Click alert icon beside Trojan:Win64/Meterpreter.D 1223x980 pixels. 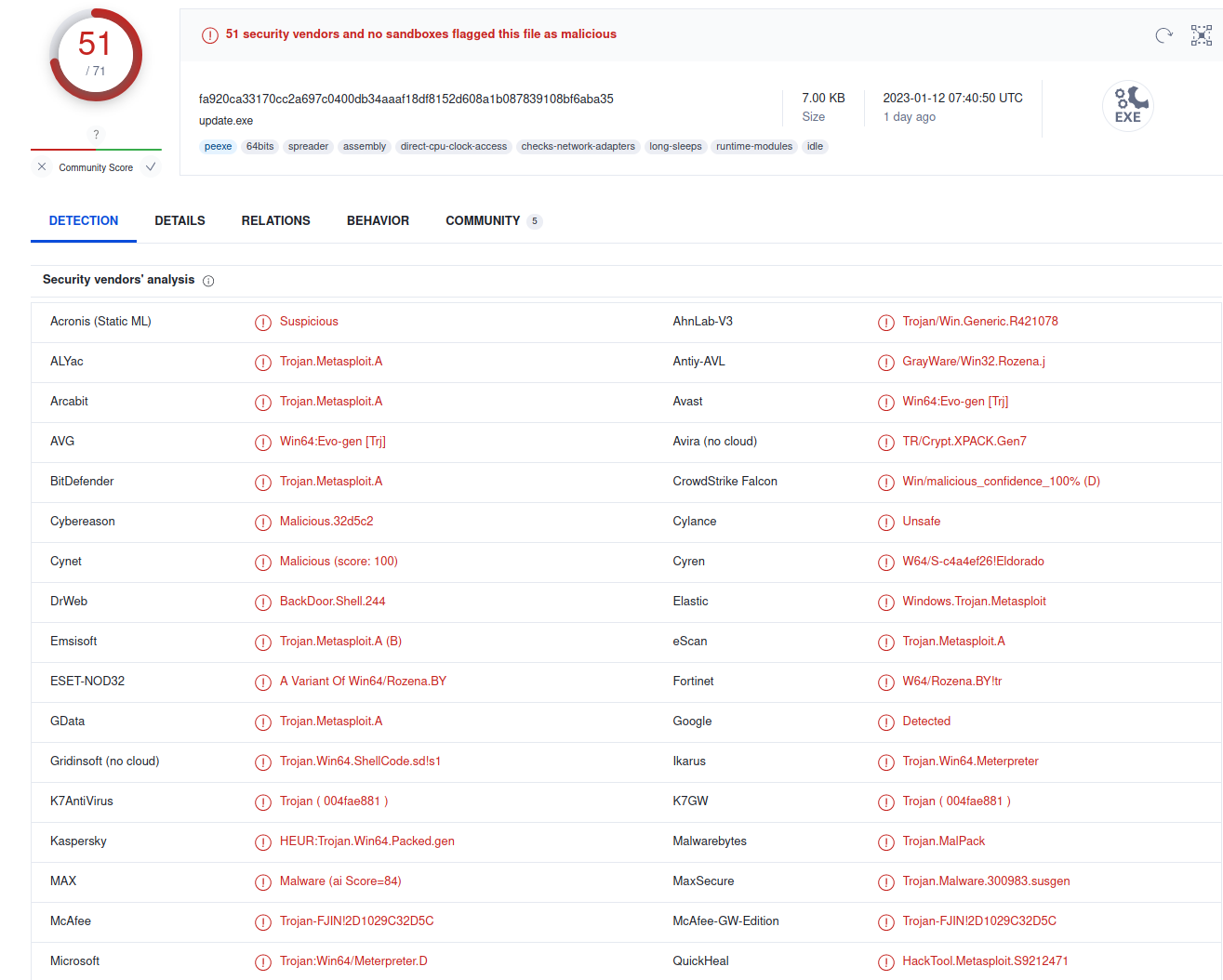263,962
